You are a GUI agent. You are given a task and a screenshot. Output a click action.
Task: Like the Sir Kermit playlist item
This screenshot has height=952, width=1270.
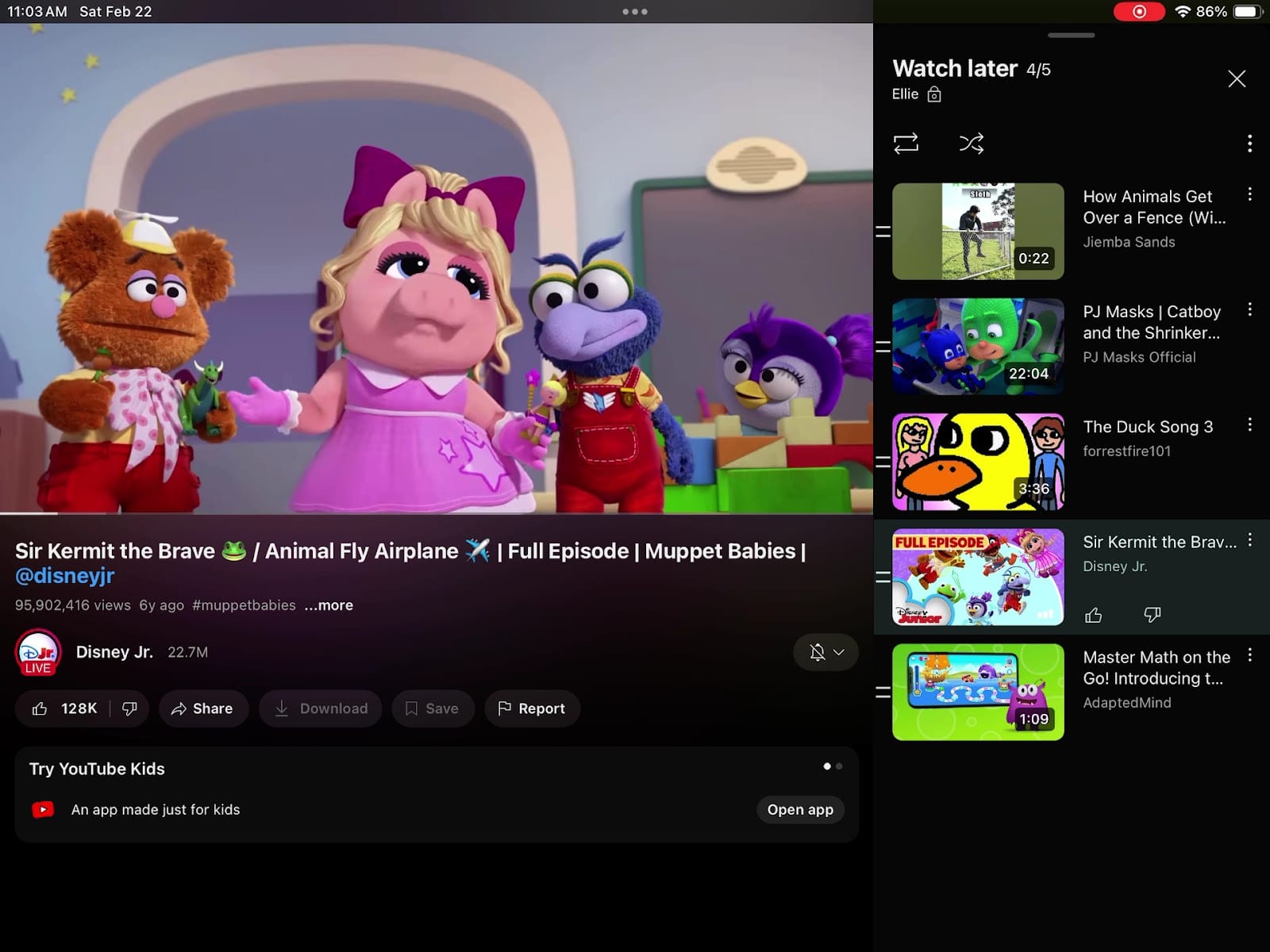pyautogui.click(x=1094, y=615)
